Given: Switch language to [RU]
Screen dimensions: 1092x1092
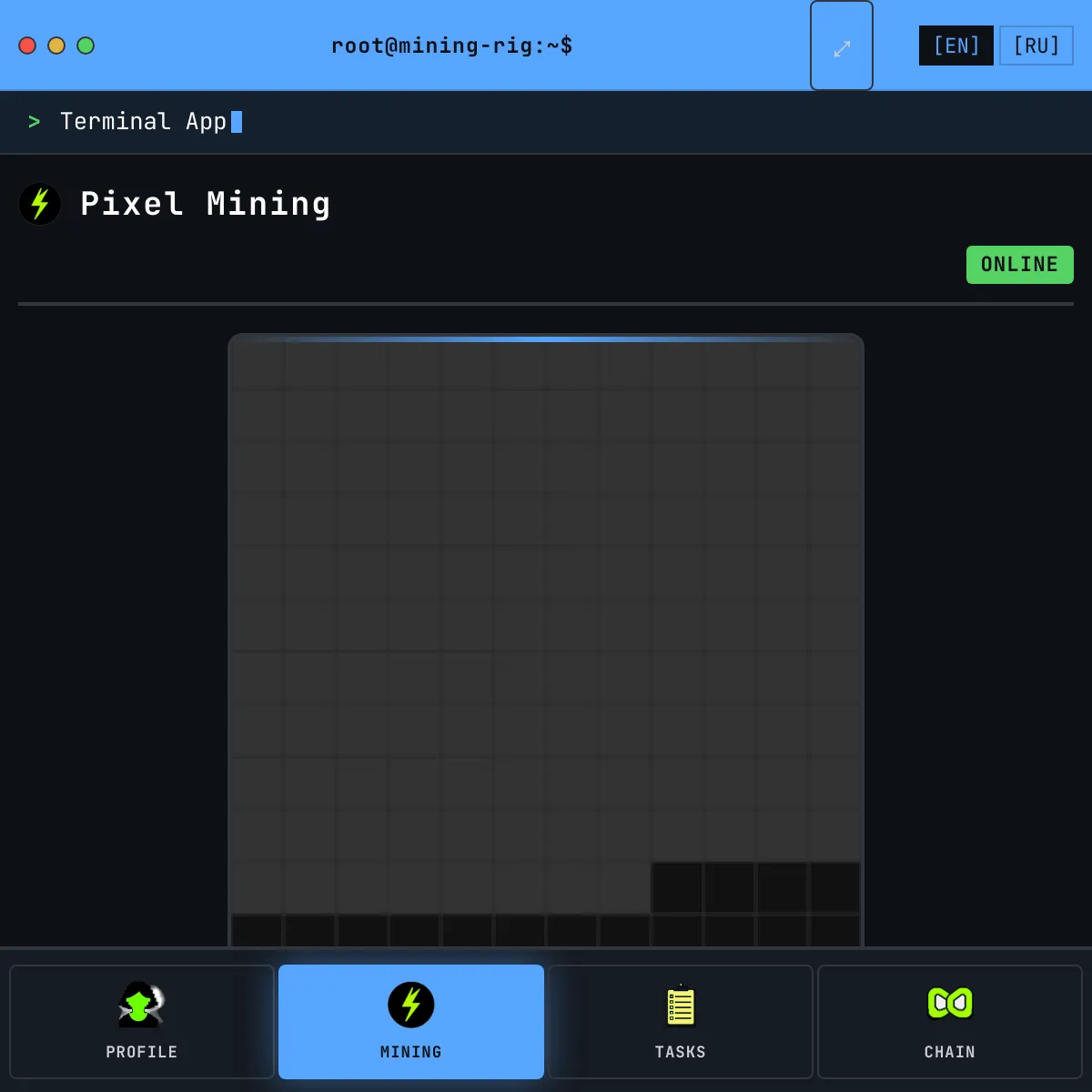Looking at the screenshot, I should coord(1036,45).
